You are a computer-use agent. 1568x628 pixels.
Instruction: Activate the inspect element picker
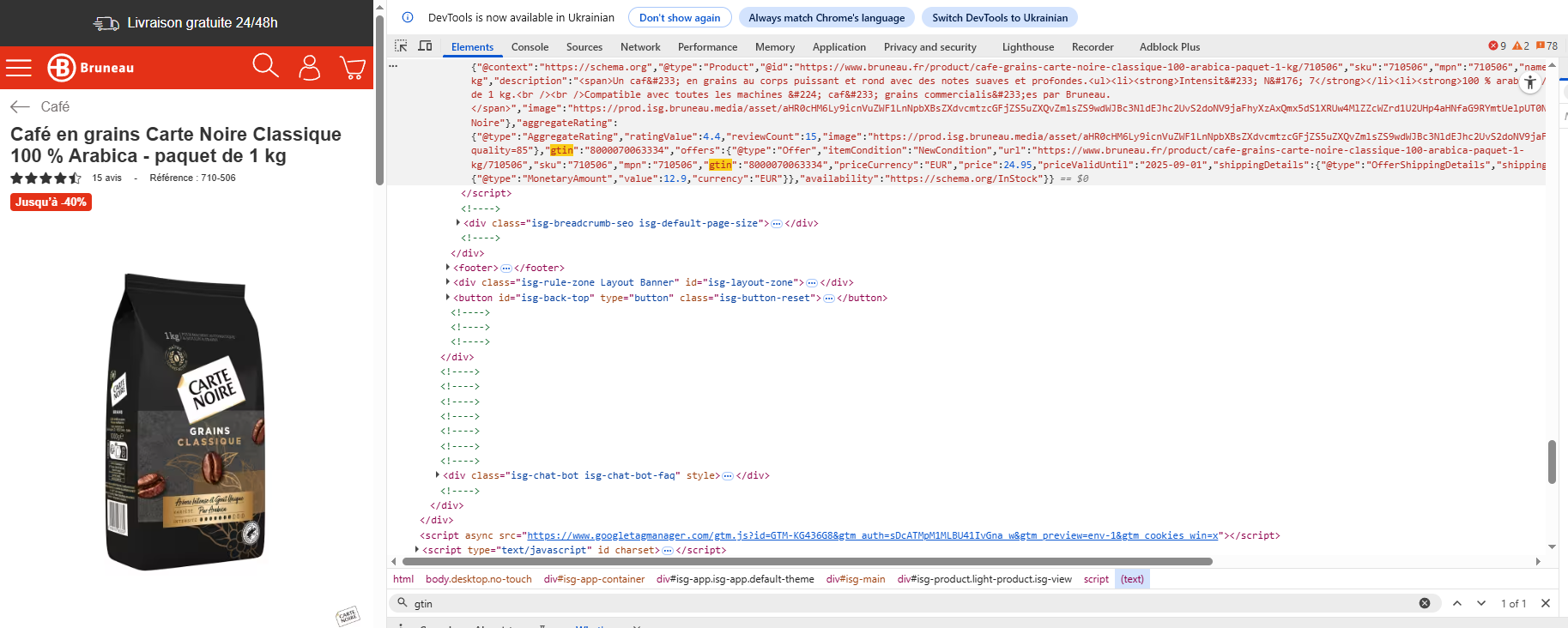click(x=401, y=46)
